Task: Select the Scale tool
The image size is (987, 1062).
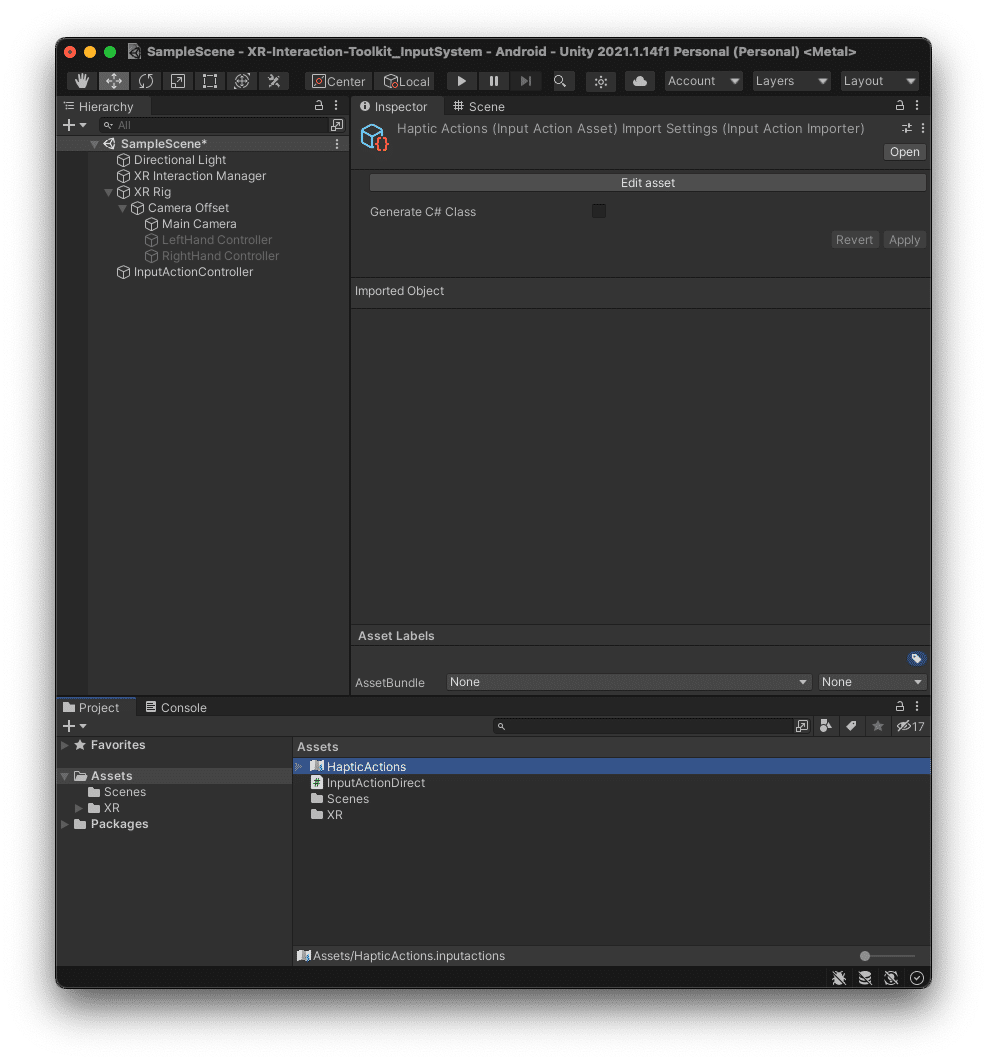Action: 177,81
